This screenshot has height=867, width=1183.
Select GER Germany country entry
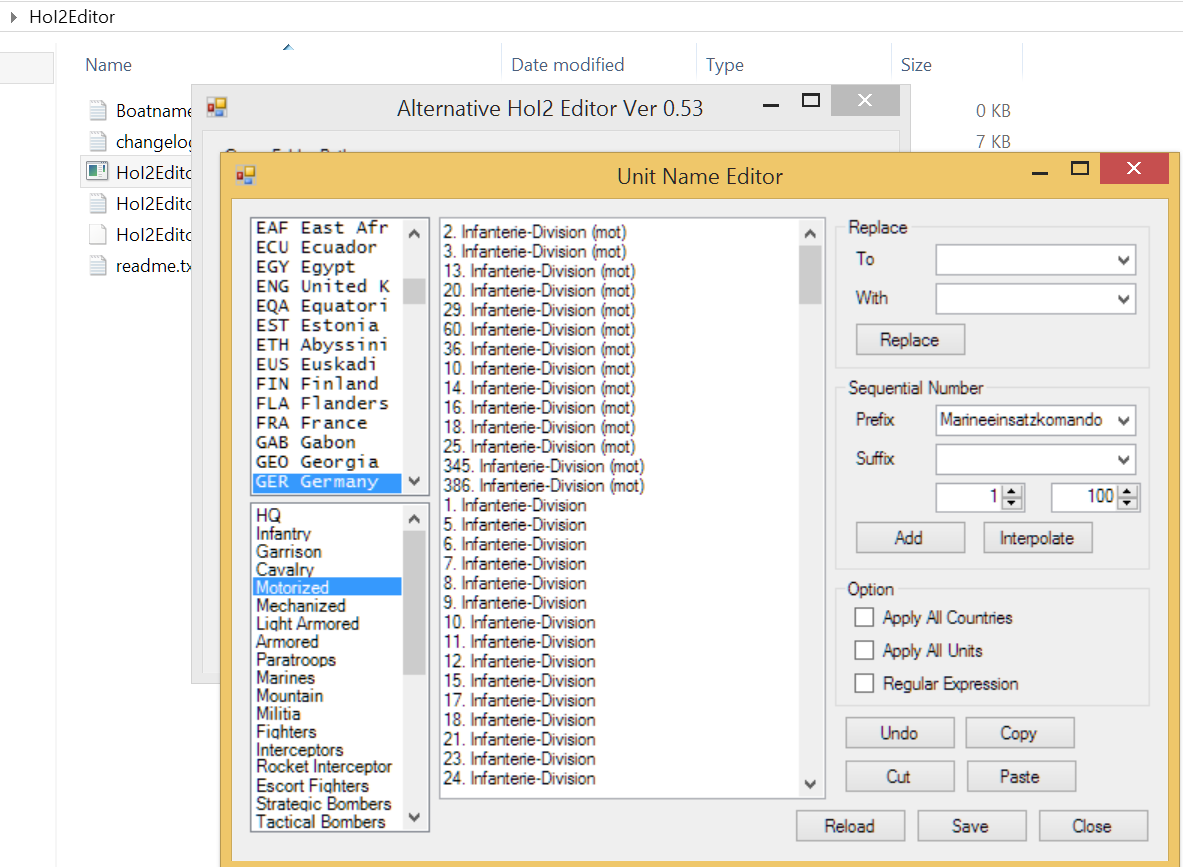tap(327, 481)
